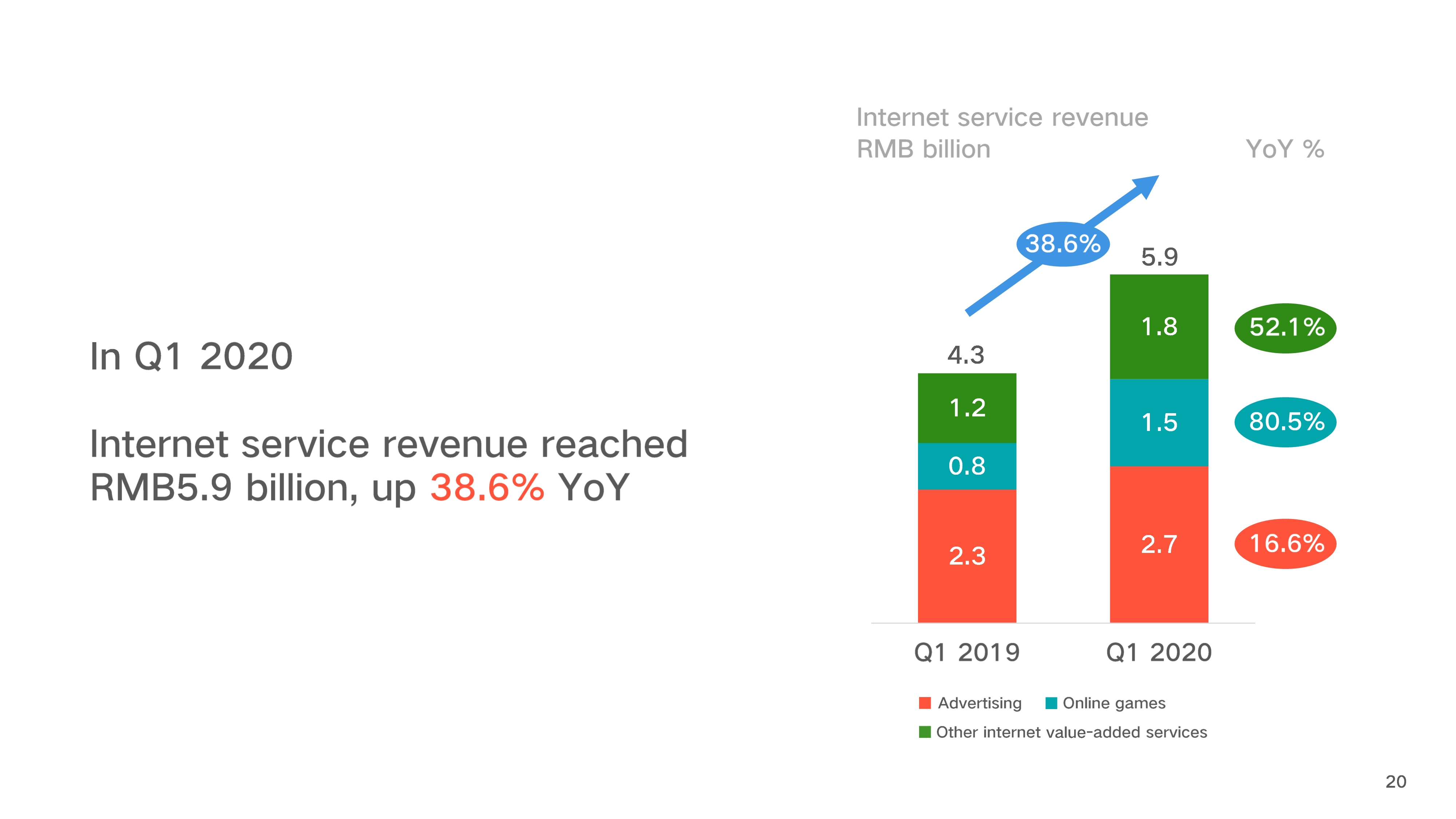
Task: Select the red 16.6% YoY badge
Action: [x=1285, y=544]
